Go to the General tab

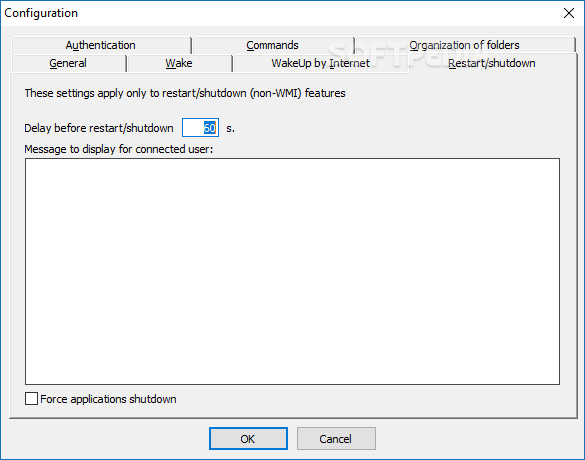(68, 63)
